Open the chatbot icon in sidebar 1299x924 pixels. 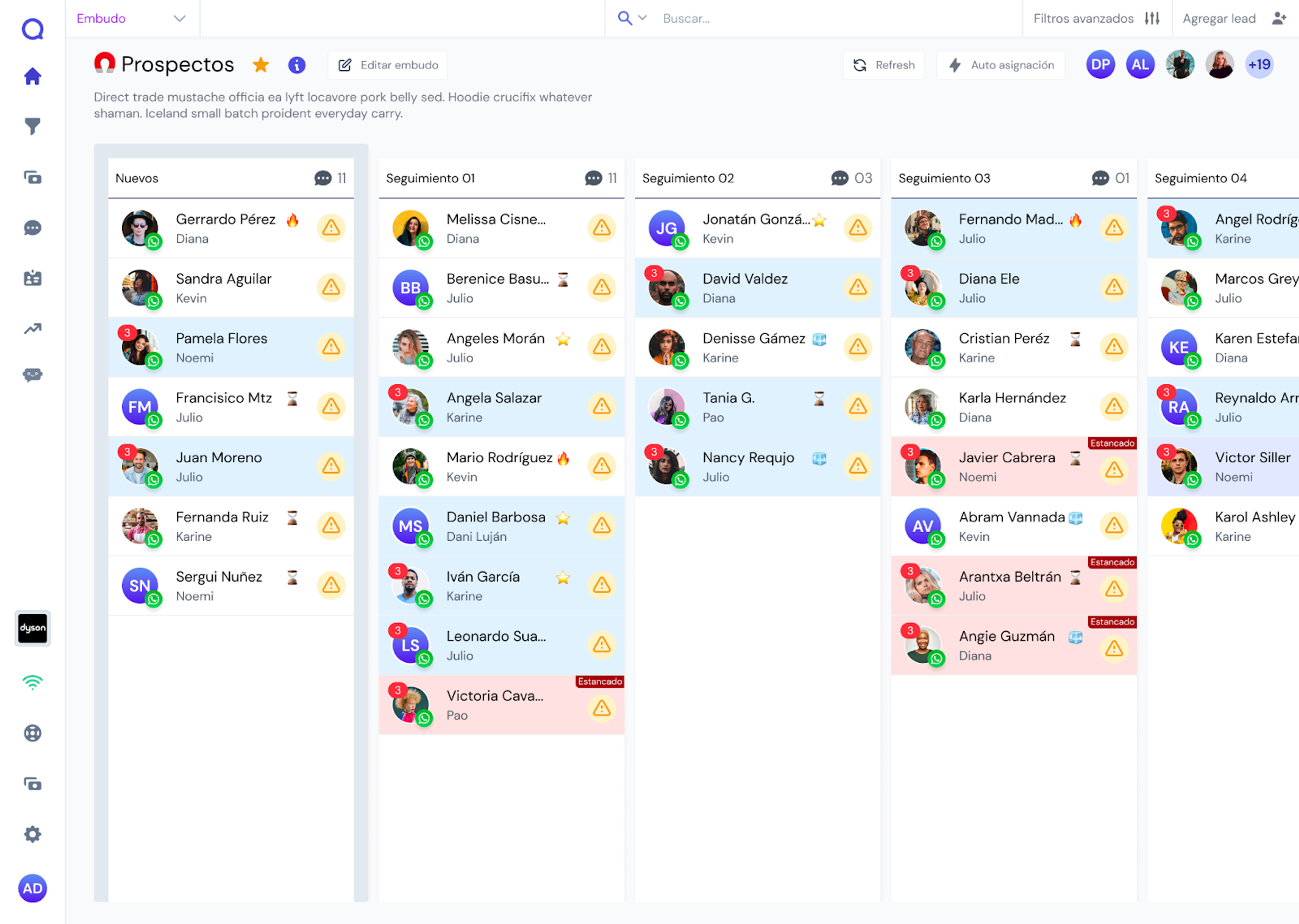tap(32, 375)
